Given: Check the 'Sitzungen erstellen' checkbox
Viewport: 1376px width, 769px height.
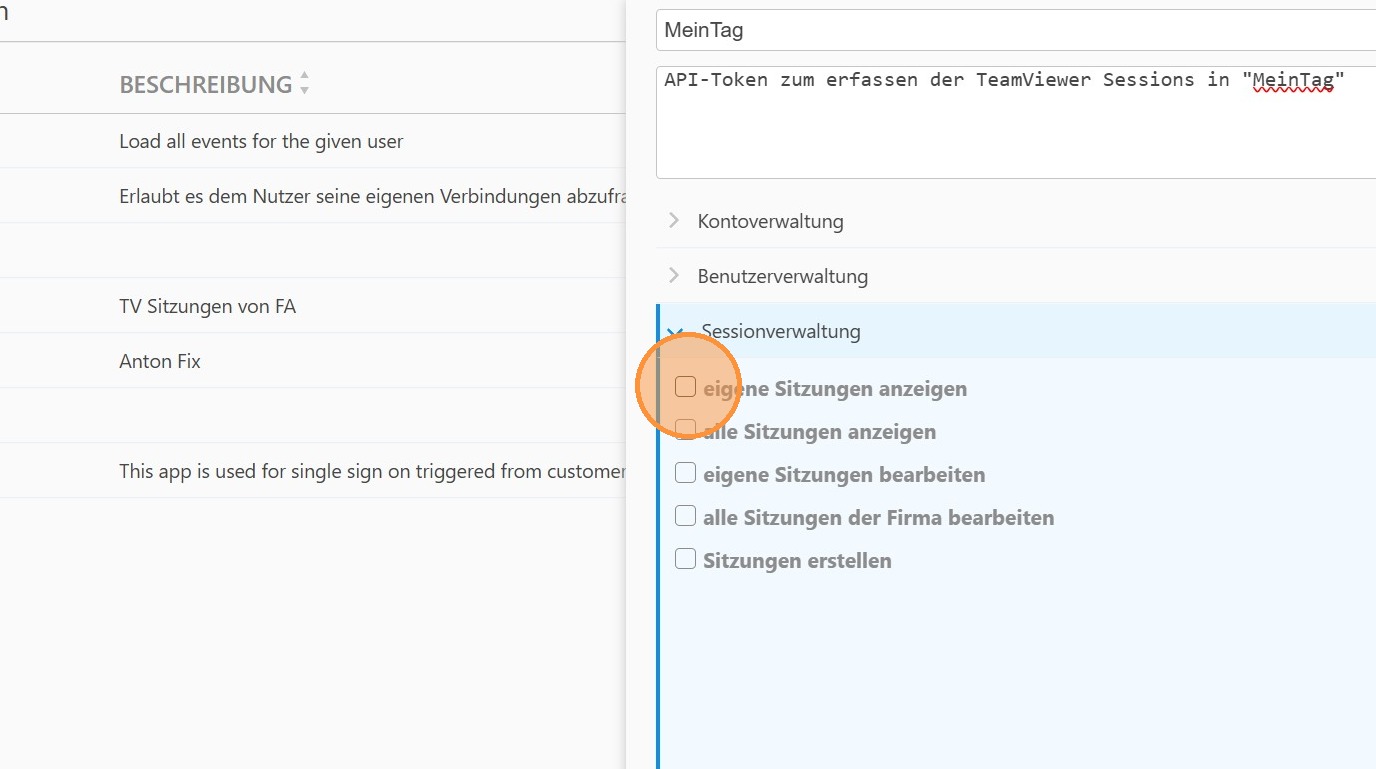Looking at the screenshot, I should tap(685, 559).
